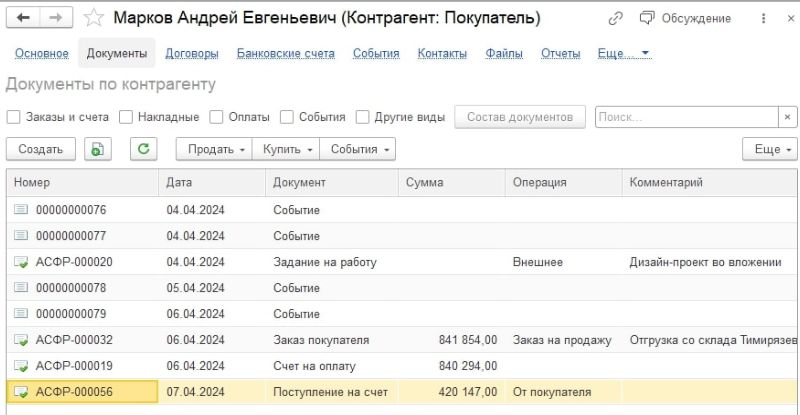
Task: Refresh the document list with the green arrow
Action: 143,149
